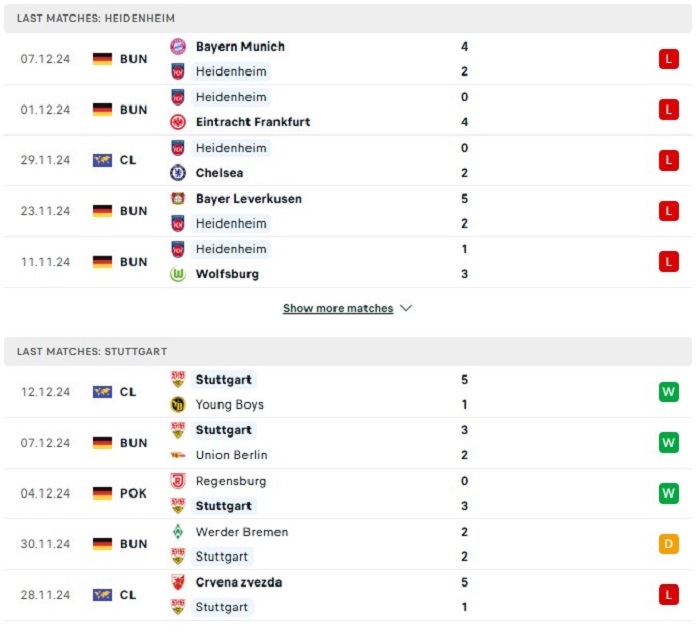Click the Werder Bremen diamond logo
The height and width of the screenshot is (631, 700).
[x=178, y=532]
